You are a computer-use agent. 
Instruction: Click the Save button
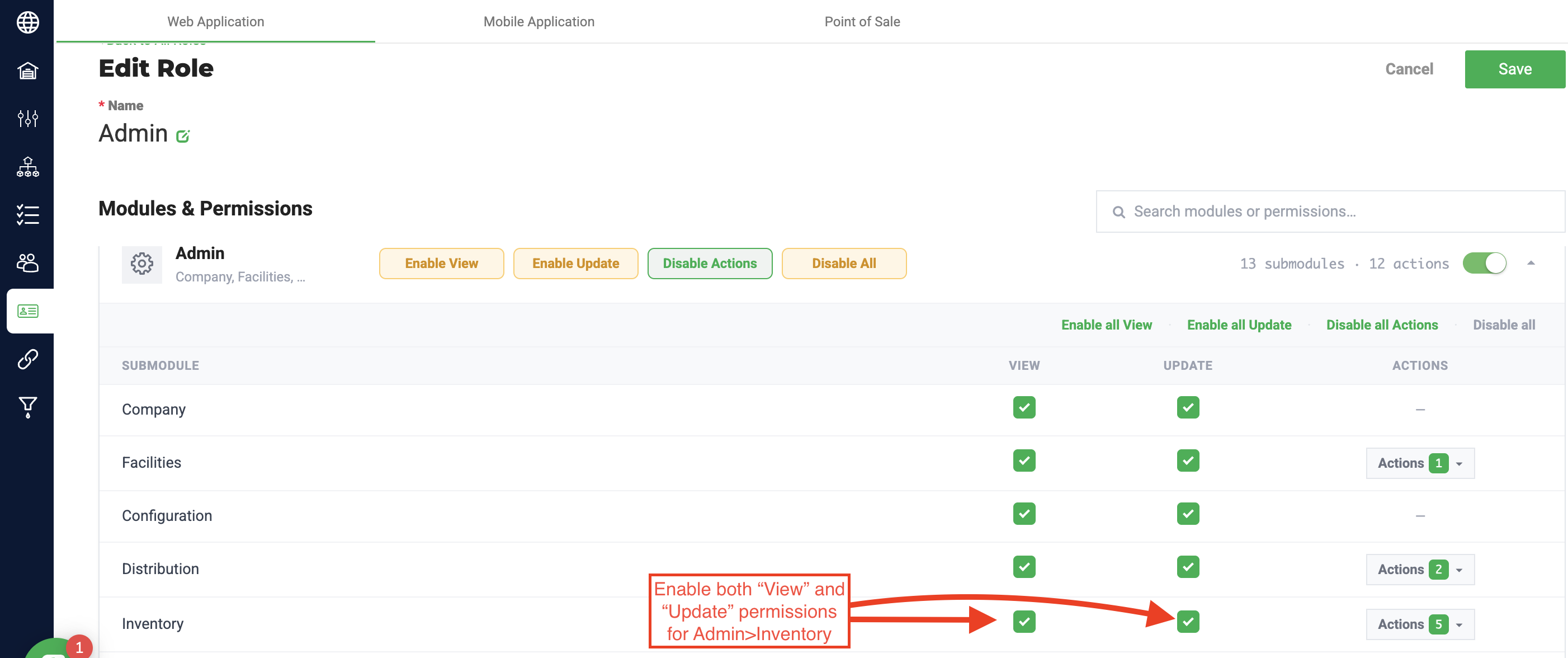[x=1514, y=69]
